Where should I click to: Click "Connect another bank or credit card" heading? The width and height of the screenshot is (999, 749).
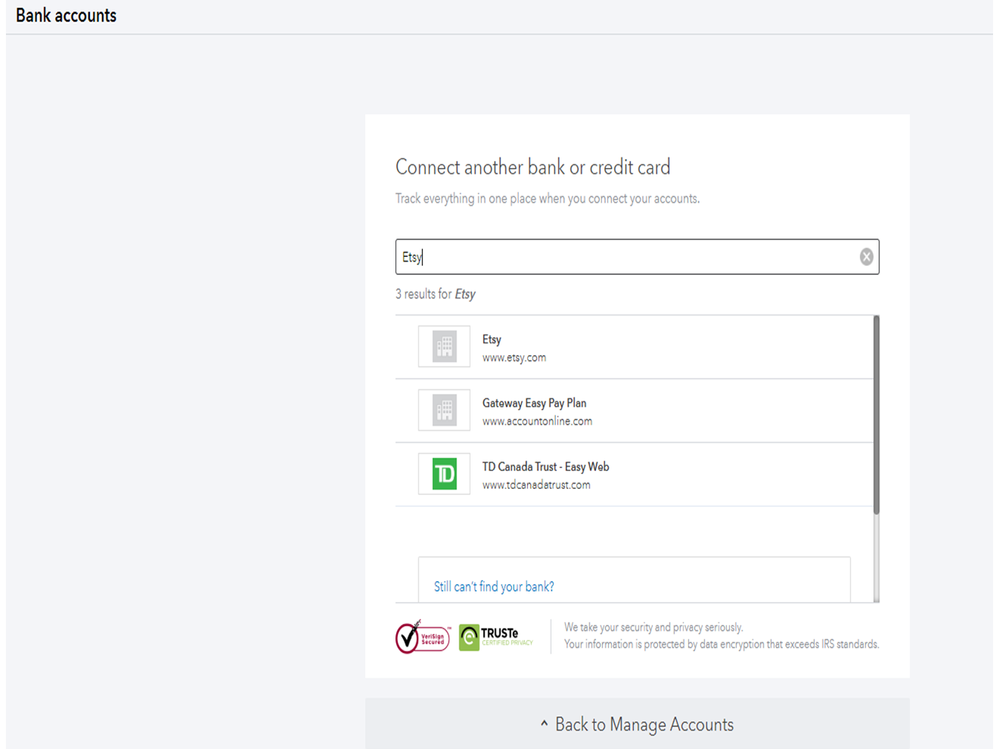[x=532, y=167]
